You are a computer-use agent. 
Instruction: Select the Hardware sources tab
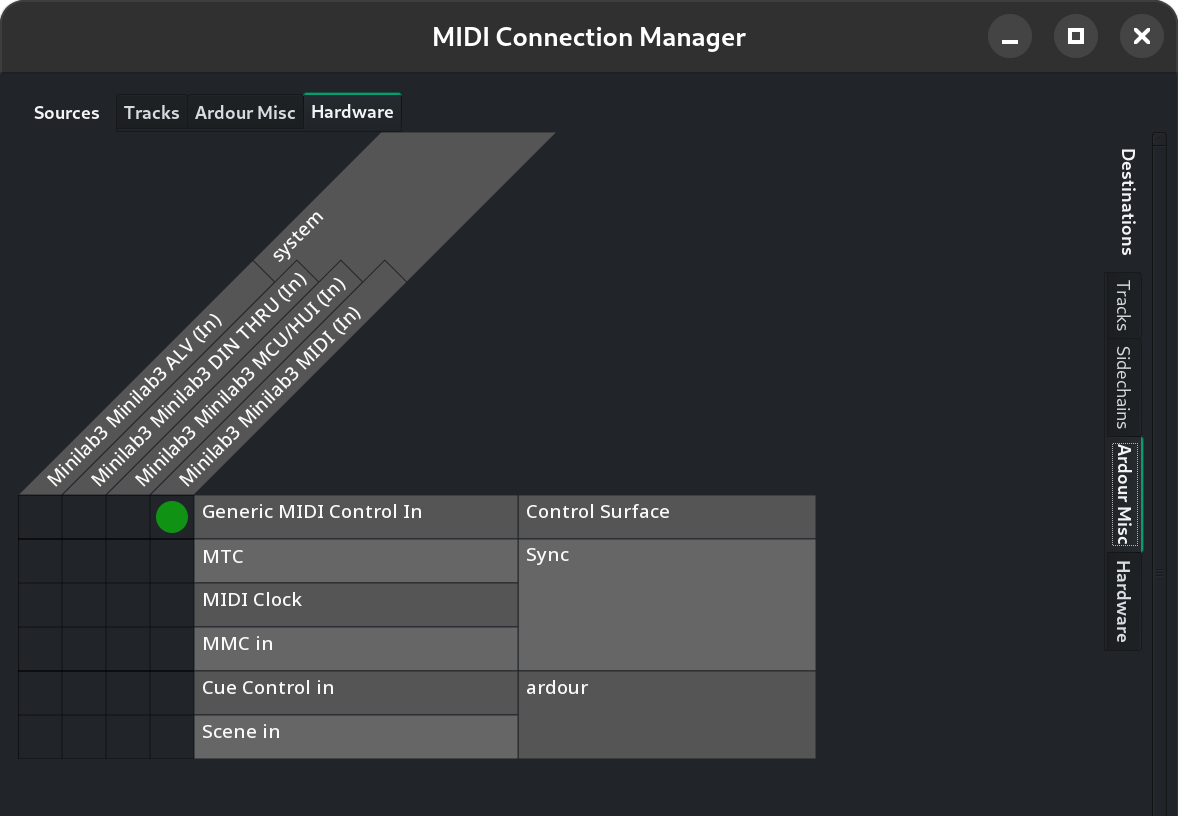[x=352, y=112]
